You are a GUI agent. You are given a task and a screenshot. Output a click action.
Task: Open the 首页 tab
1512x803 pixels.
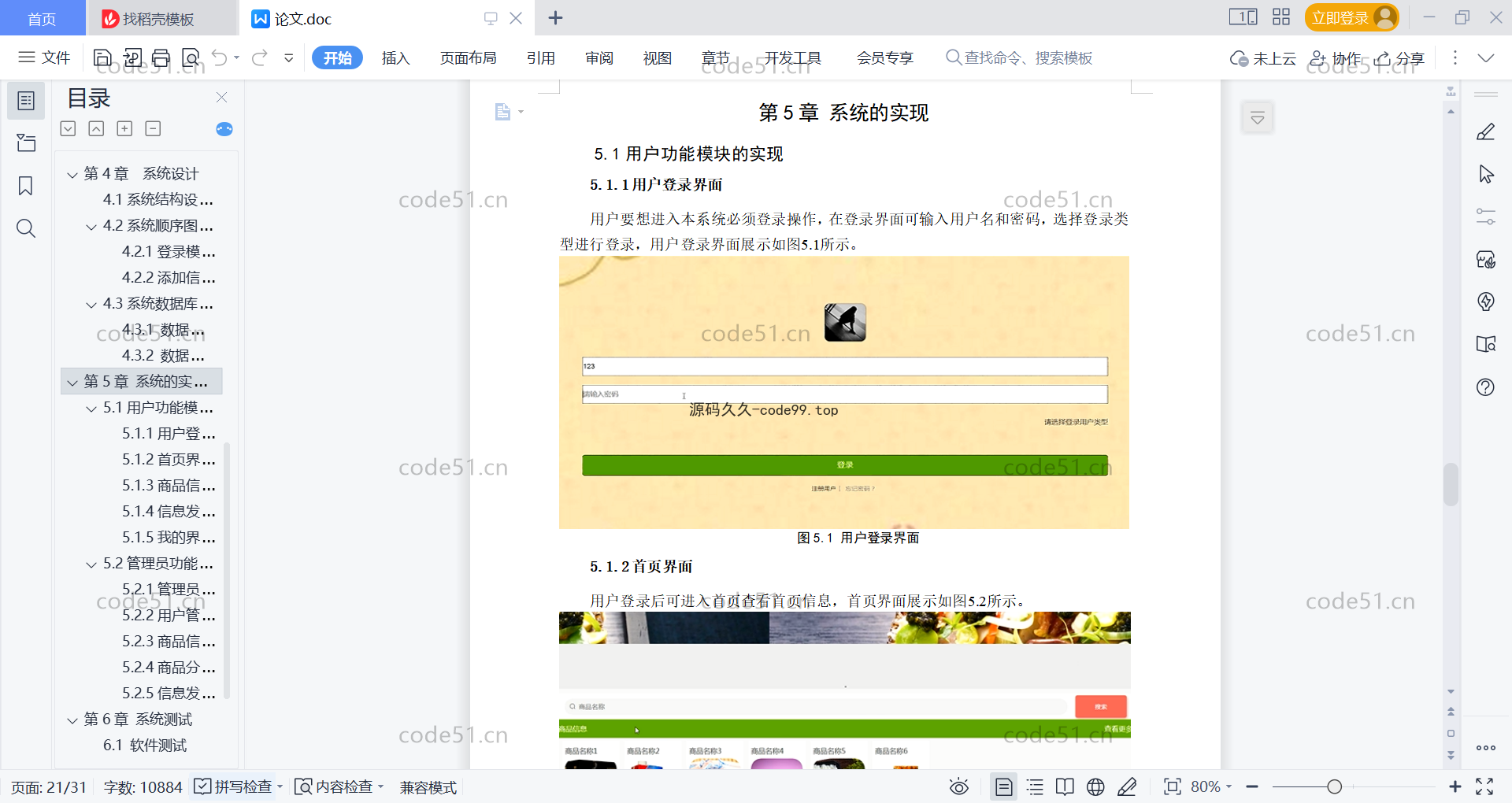[x=42, y=18]
